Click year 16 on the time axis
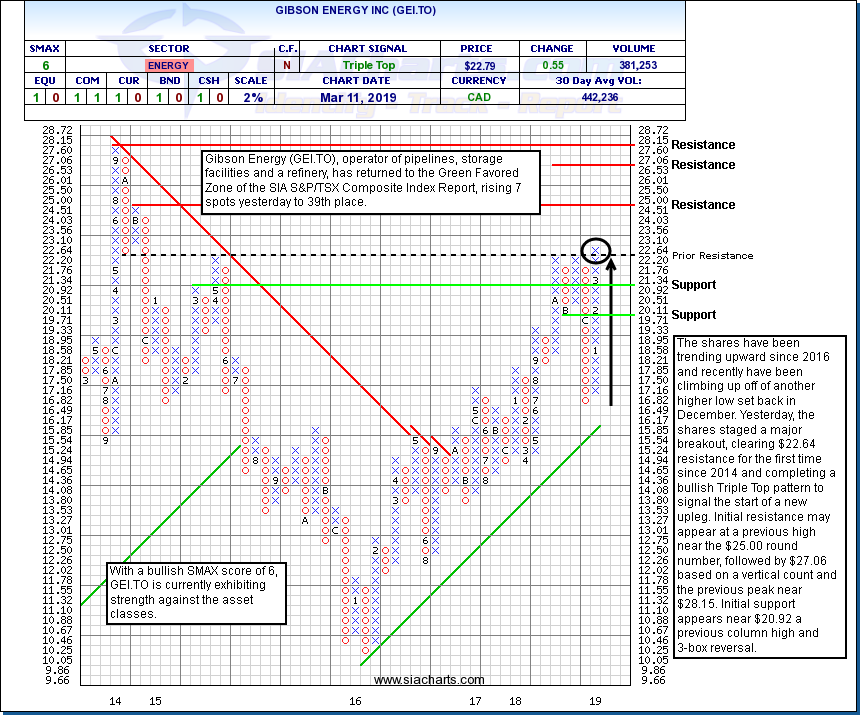860x715 pixels. pyautogui.click(x=355, y=702)
